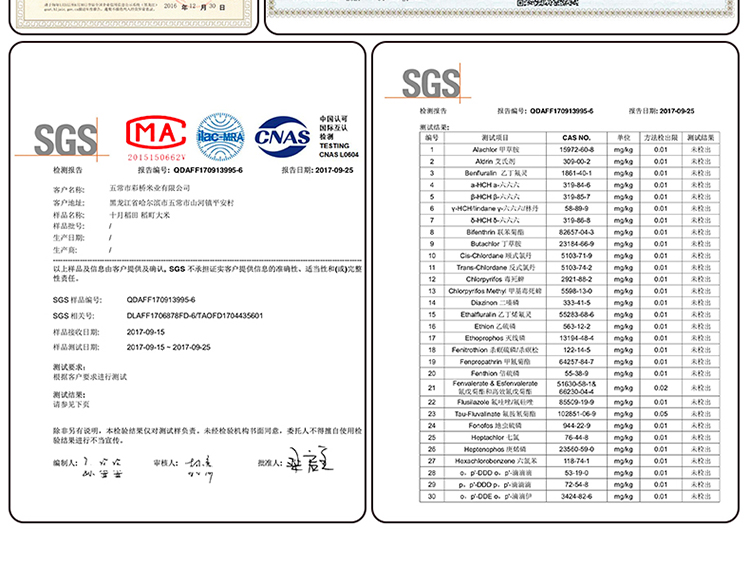Click the 编制人 signature
The height and width of the screenshot is (566, 750).
[102, 467]
